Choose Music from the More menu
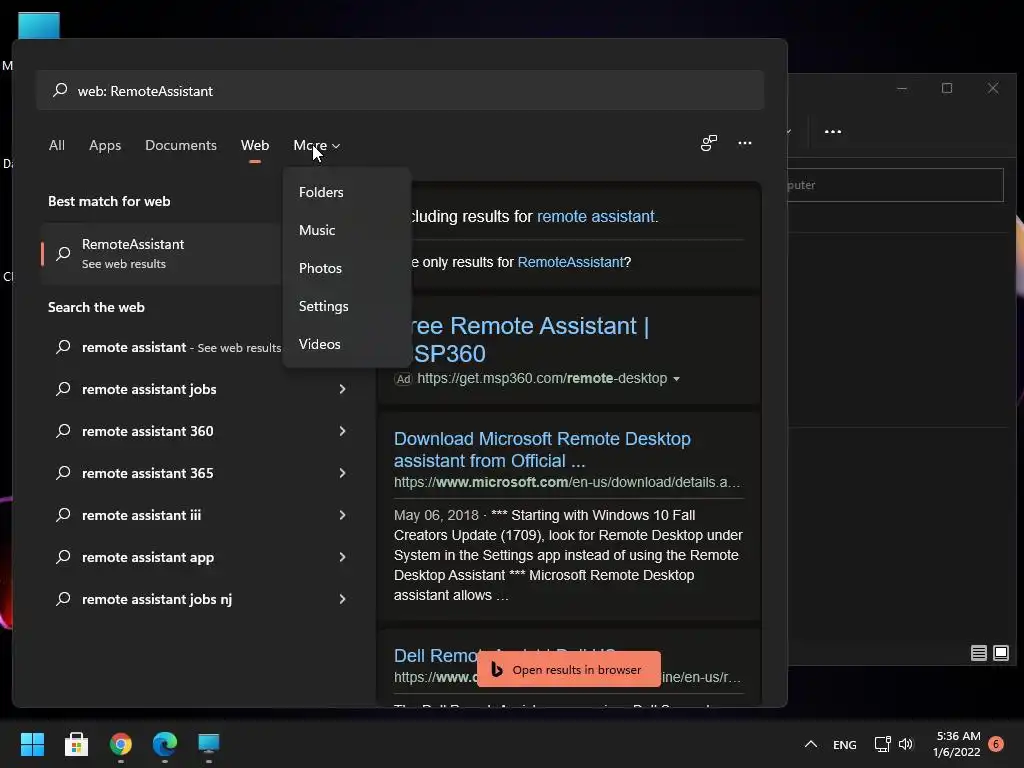The image size is (1024, 768). [347, 230]
